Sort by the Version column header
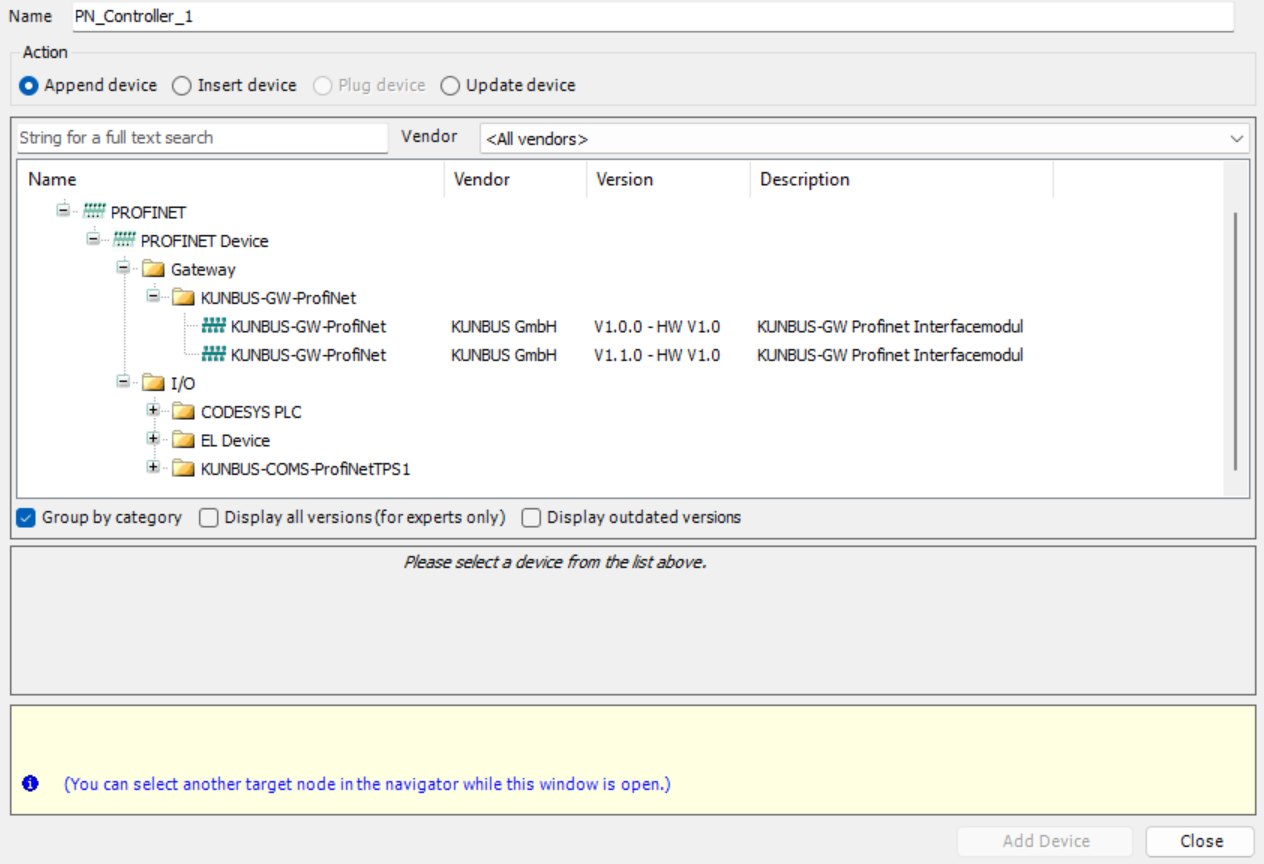The height and width of the screenshot is (864, 1264). tap(624, 180)
